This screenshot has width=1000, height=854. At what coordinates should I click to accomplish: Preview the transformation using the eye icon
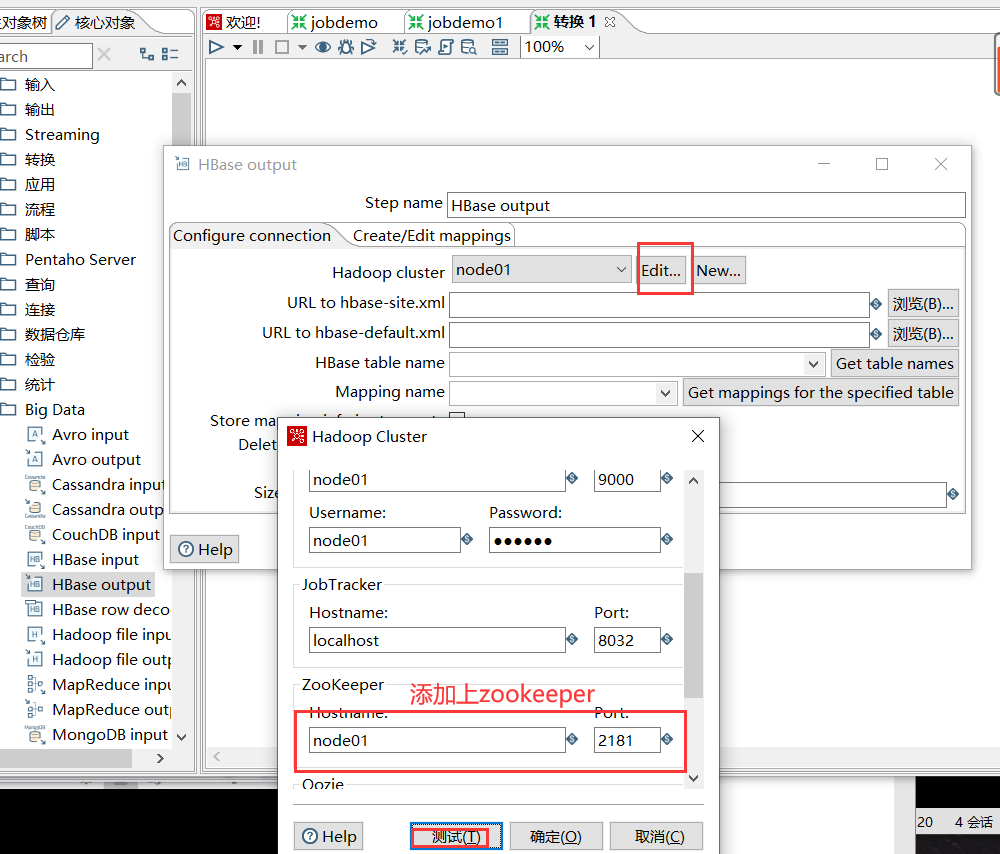pos(325,46)
